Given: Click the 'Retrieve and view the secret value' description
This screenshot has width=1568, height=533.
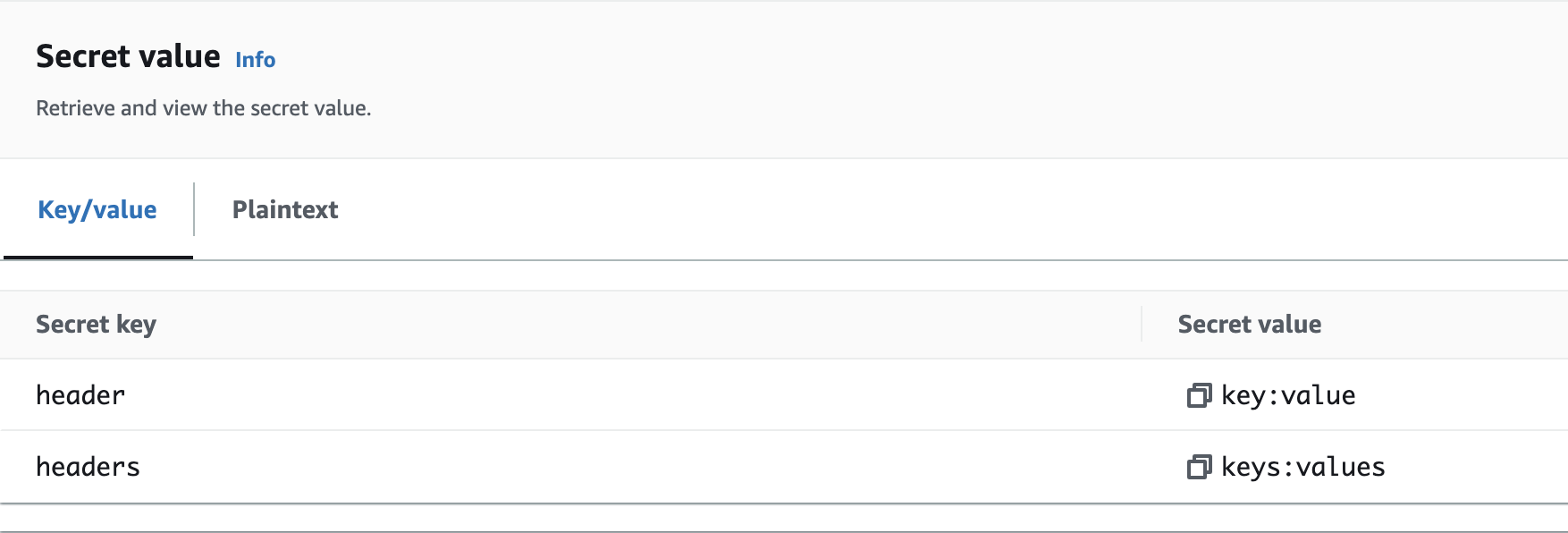Looking at the screenshot, I should (x=203, y=108).
